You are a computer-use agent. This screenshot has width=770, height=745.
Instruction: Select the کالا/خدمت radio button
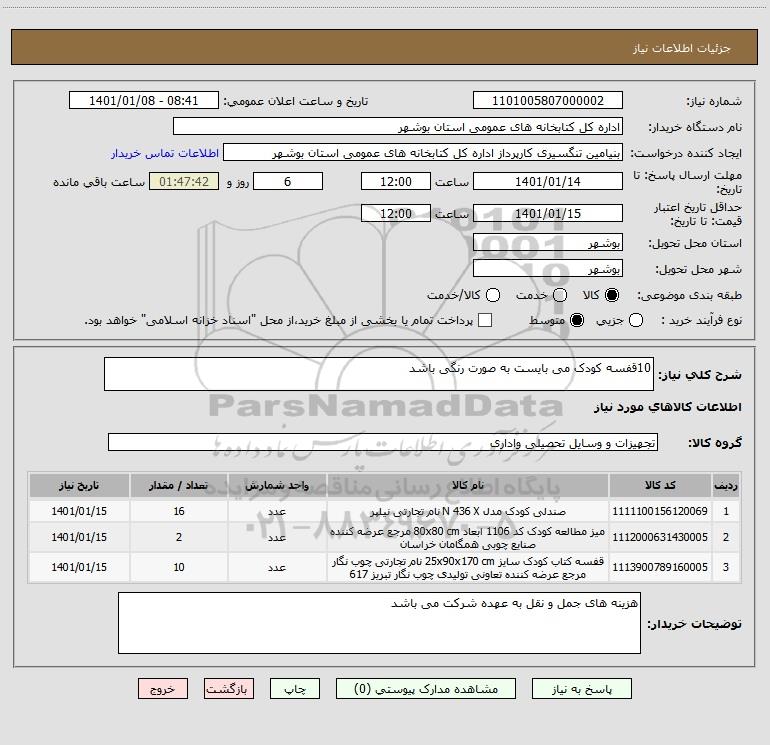[x=493, y=295]
